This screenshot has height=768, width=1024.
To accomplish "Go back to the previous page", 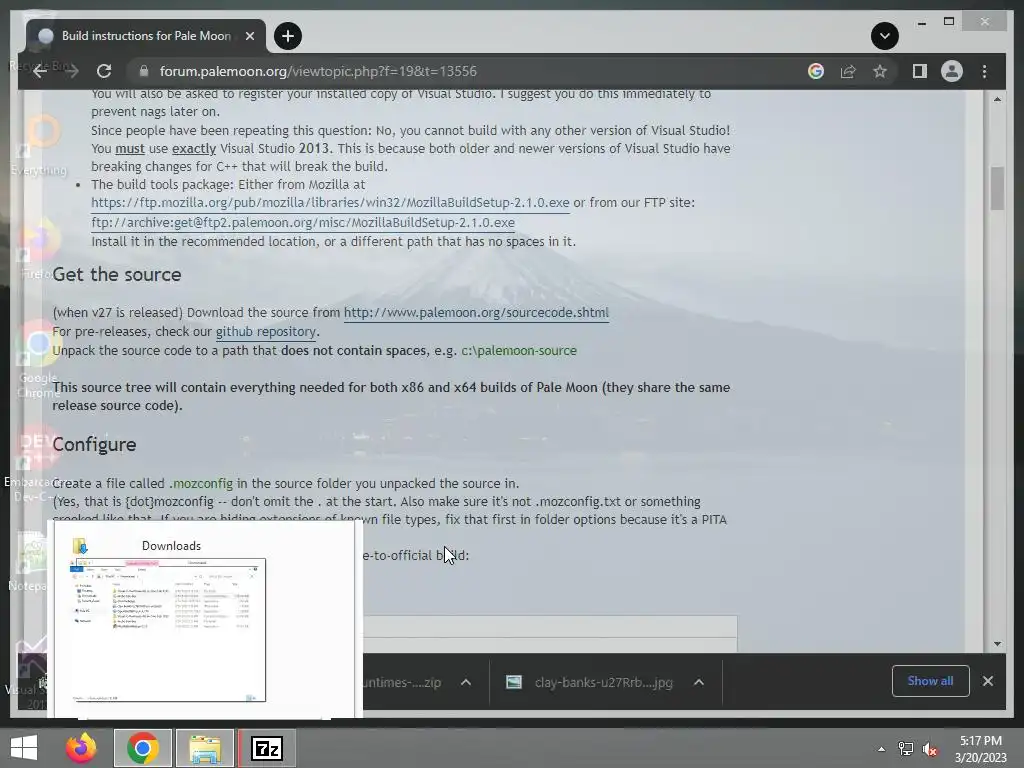I will [40, 71].
